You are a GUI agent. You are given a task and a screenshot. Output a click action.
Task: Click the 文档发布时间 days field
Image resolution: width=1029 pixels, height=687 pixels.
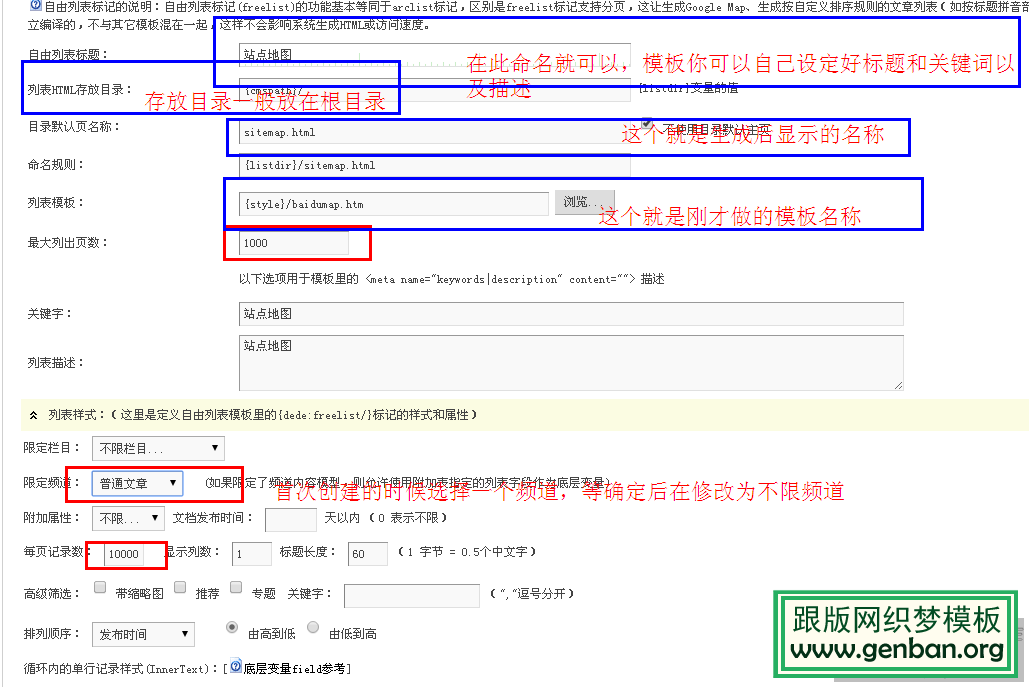click(291, 519)
